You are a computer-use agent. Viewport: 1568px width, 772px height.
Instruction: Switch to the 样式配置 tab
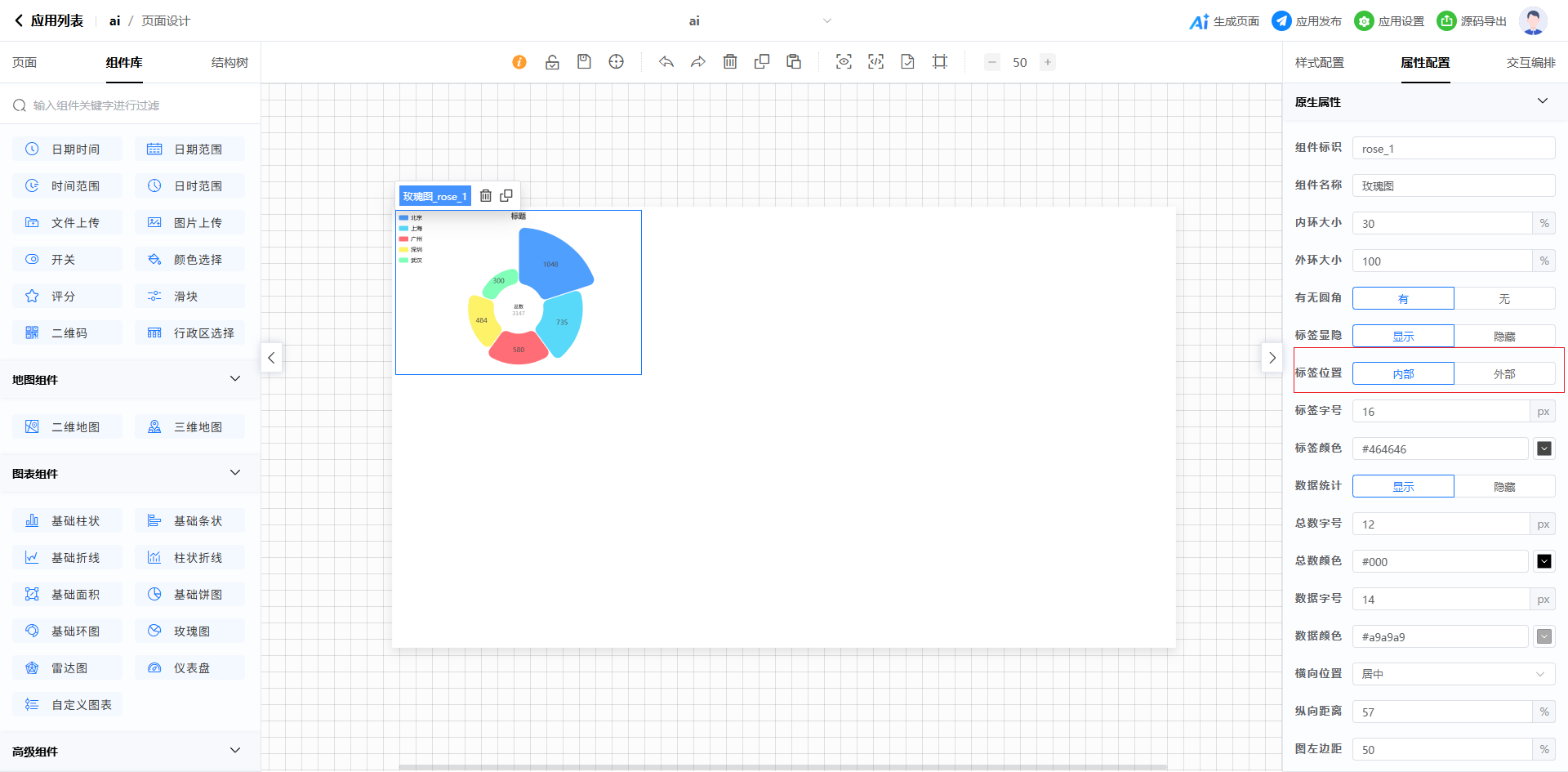coord(1319,63)
